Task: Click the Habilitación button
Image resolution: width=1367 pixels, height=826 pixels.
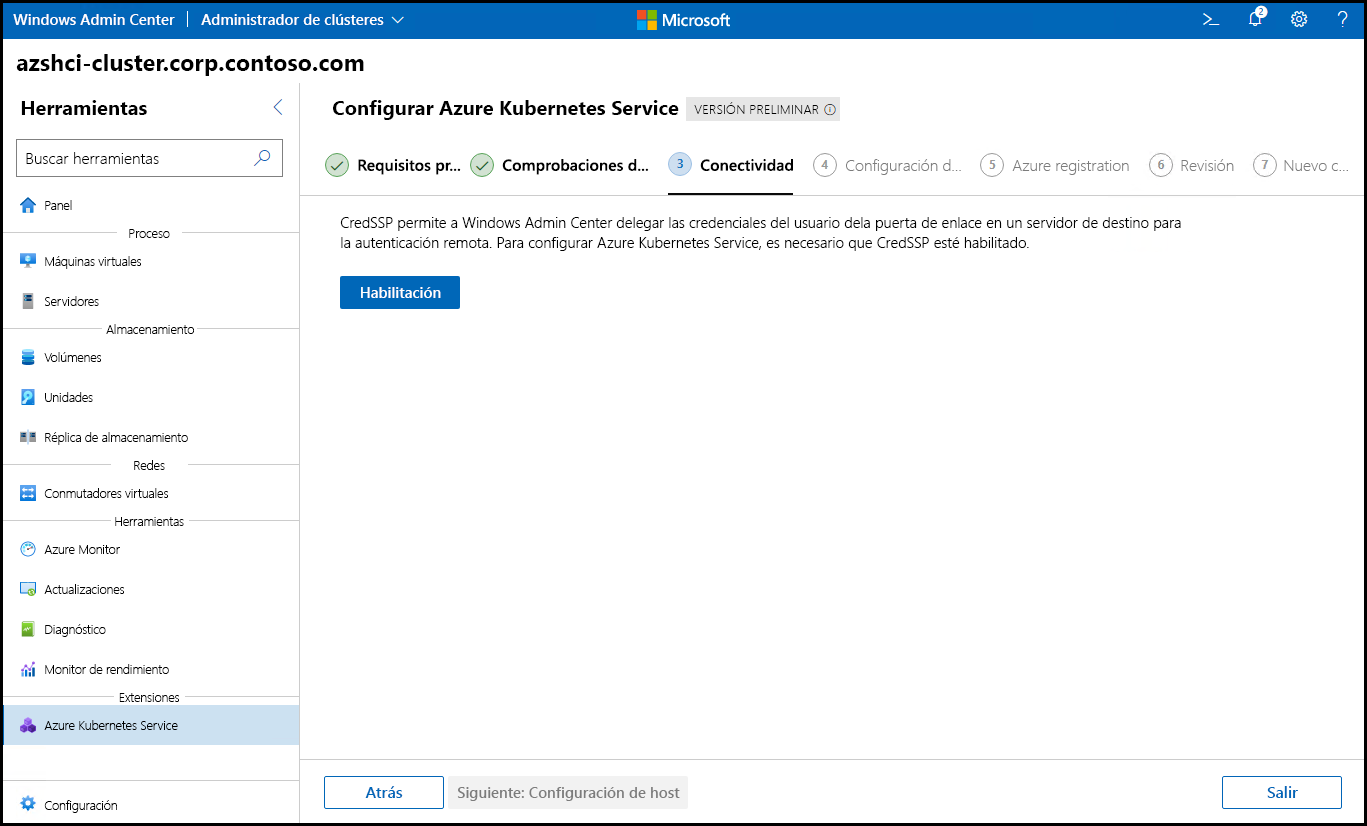Action: [x=400, y=293]
